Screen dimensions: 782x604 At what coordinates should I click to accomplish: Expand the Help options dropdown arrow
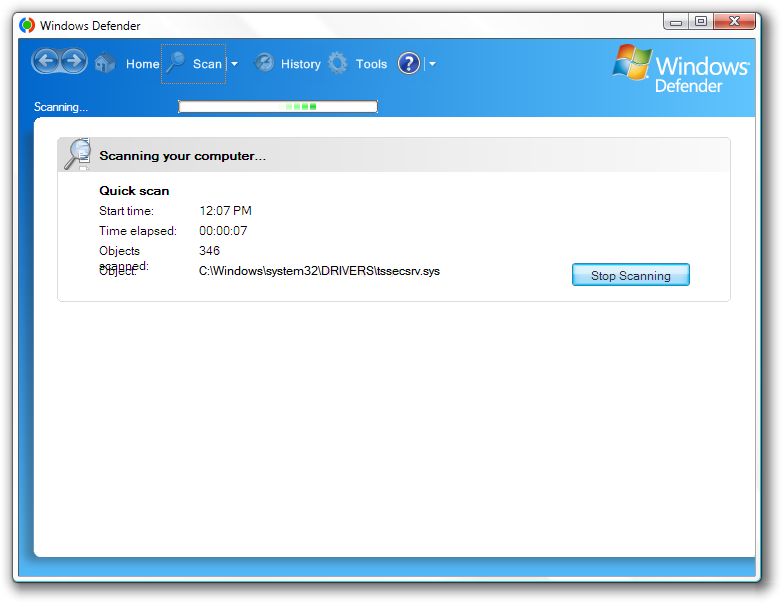point(432,64)
